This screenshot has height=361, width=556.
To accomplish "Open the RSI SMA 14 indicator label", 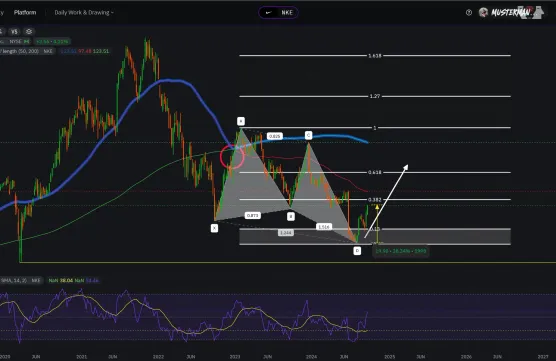I will point(21,281).
